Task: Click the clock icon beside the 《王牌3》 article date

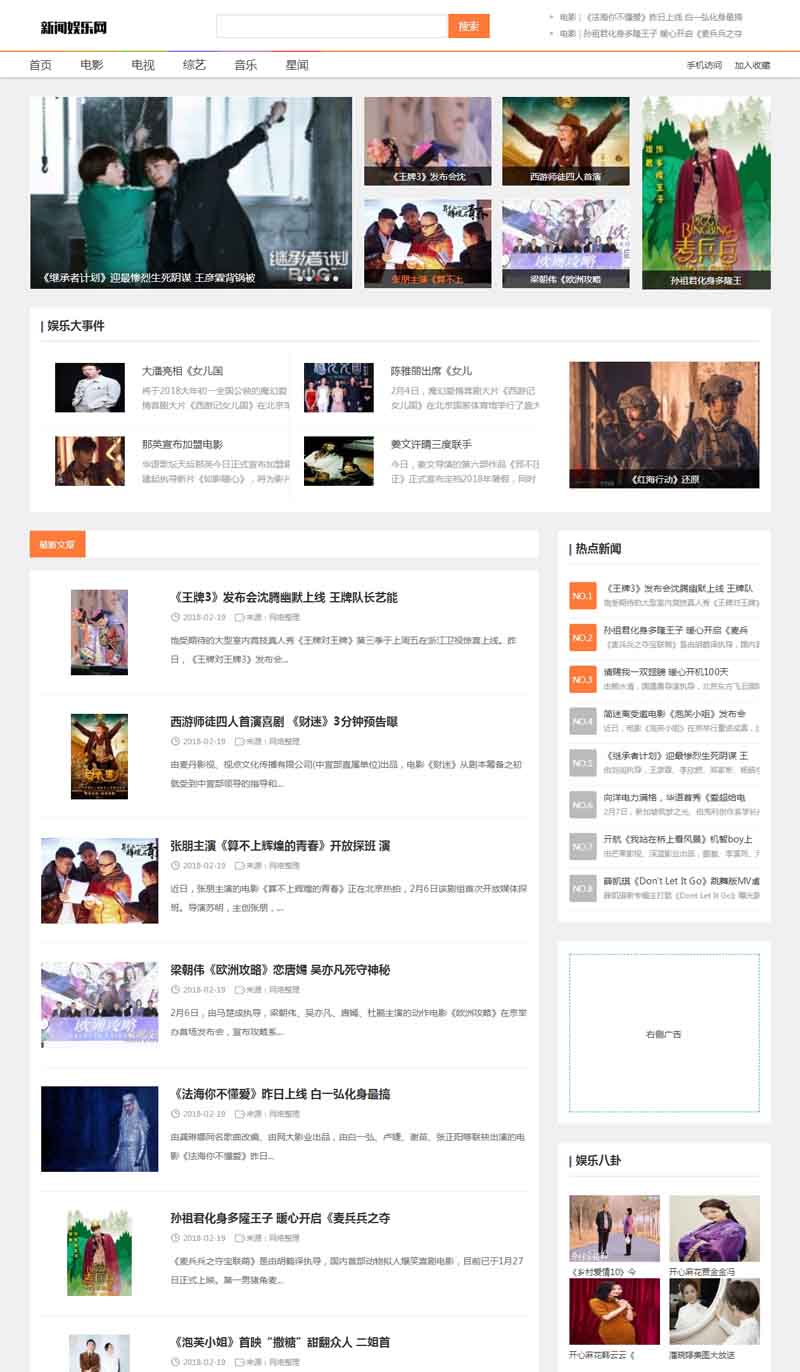Action: pos(176,618)
